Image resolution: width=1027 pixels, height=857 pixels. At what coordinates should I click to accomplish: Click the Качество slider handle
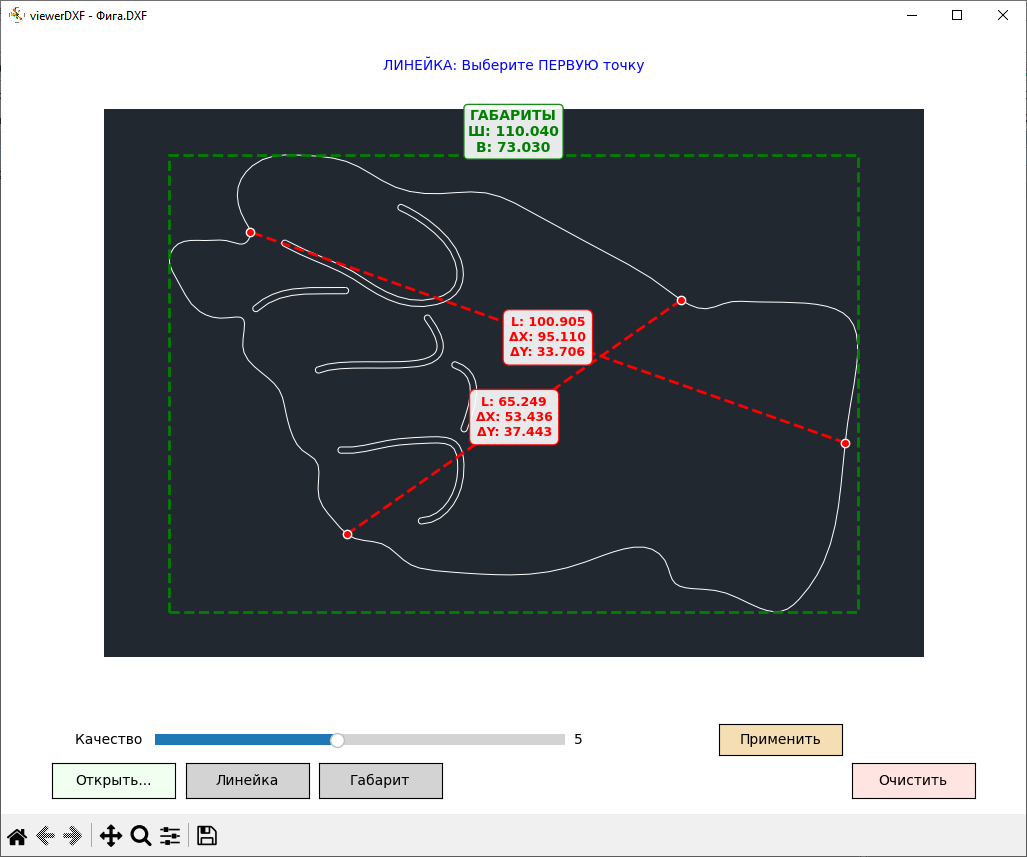[338, 740]
